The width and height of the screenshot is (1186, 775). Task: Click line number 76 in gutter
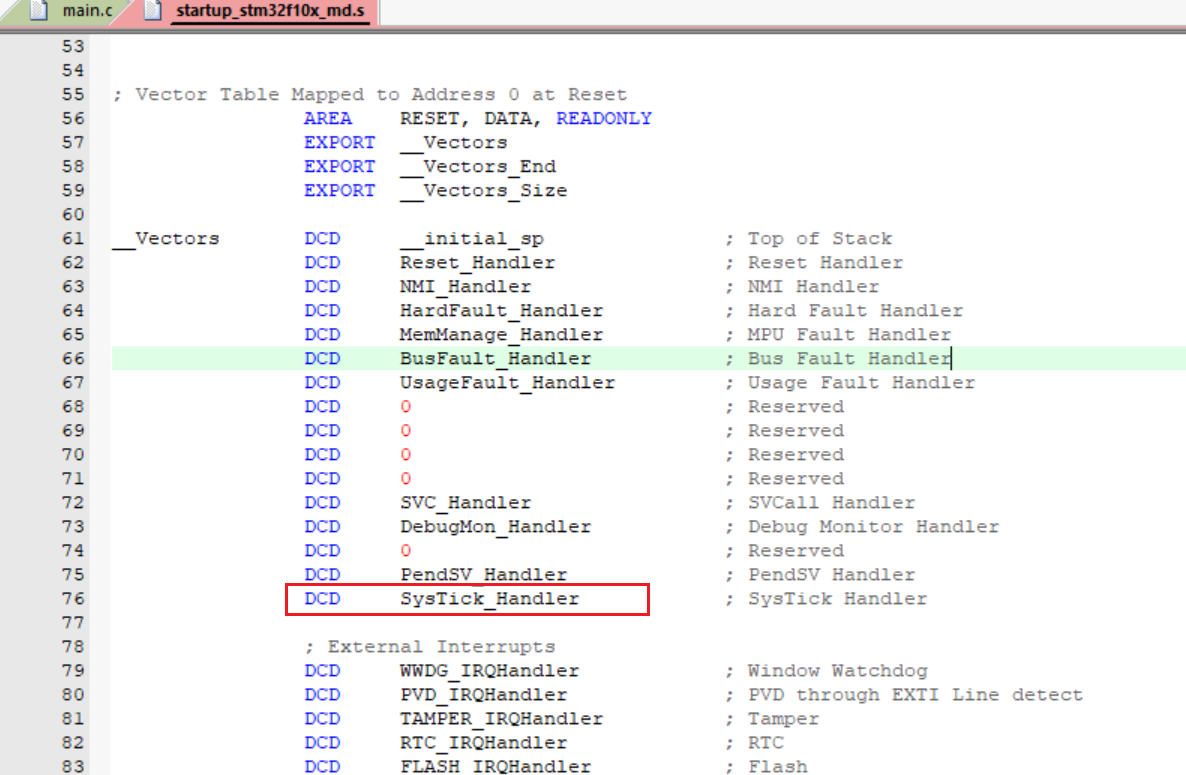pyautogui.click(x=73, y=599)
